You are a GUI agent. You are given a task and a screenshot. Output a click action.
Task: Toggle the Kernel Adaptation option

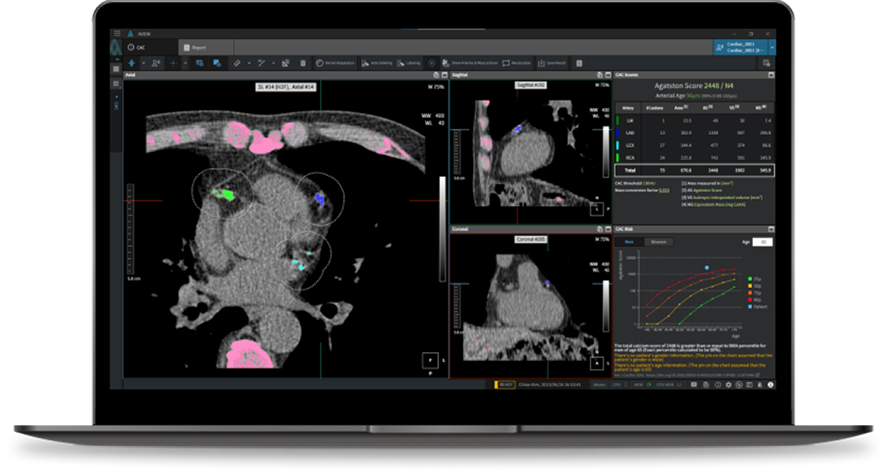[x=320, y=63]
